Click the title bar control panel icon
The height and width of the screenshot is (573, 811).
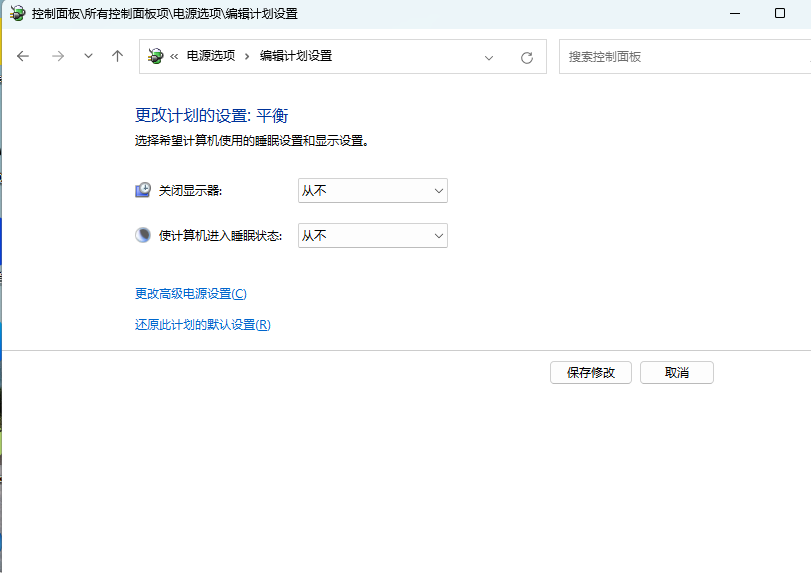pyautogui.click(x=18, y=13)
